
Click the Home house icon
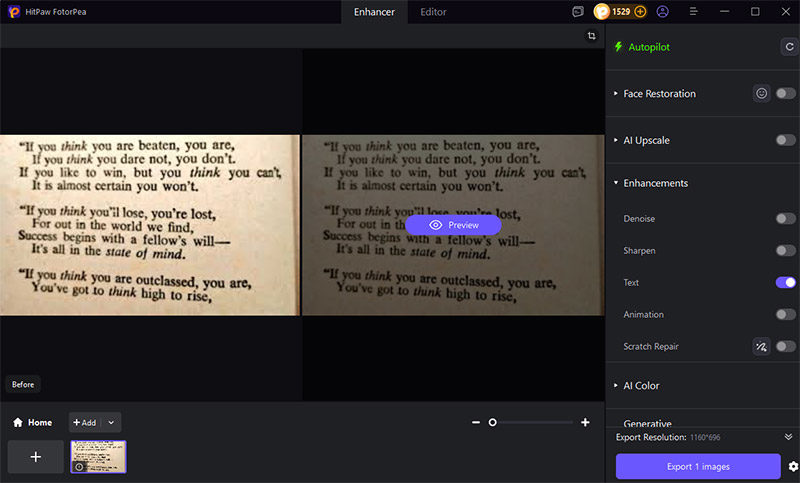pos(18,422)
